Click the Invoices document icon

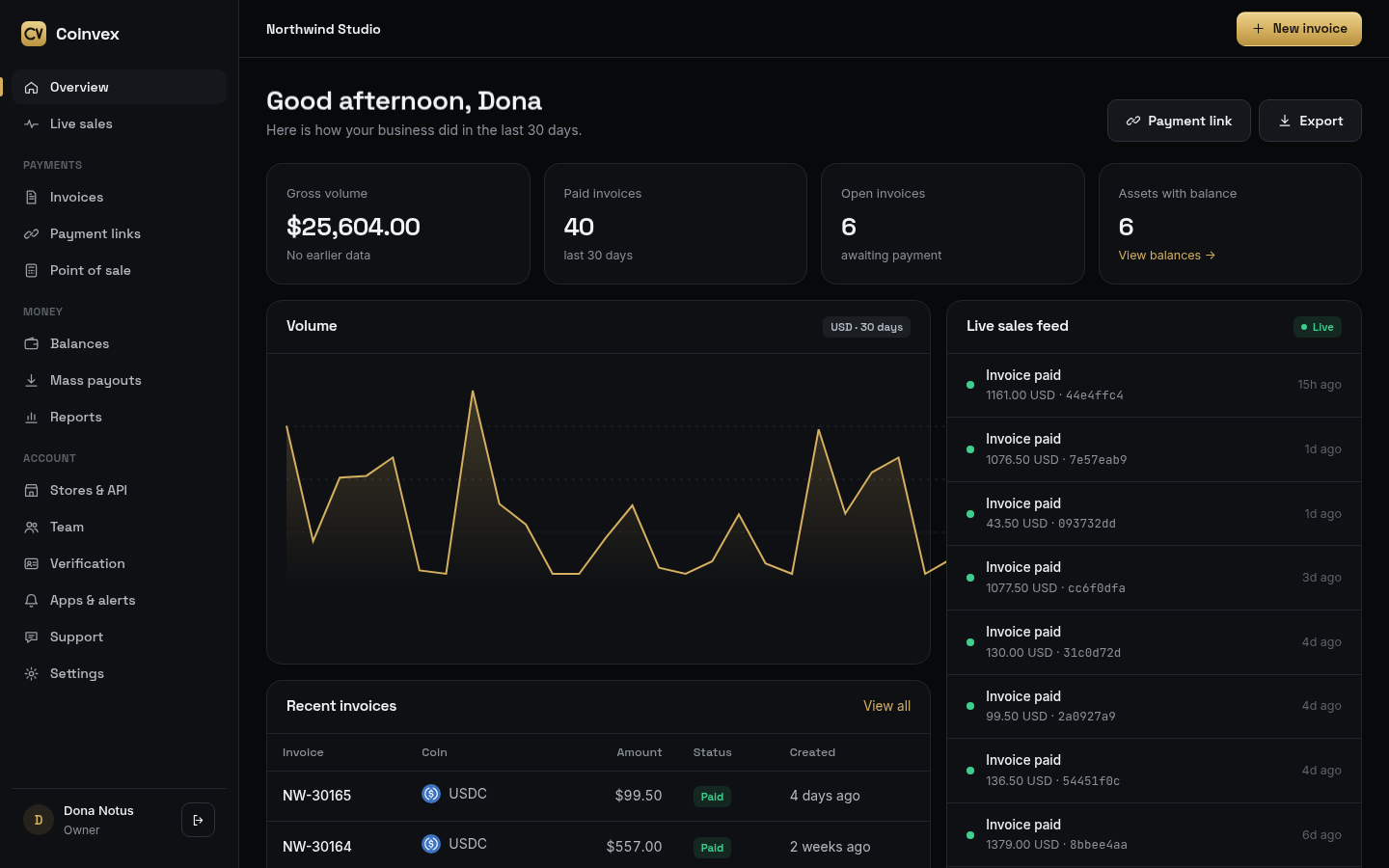click(x=32, y=198)
